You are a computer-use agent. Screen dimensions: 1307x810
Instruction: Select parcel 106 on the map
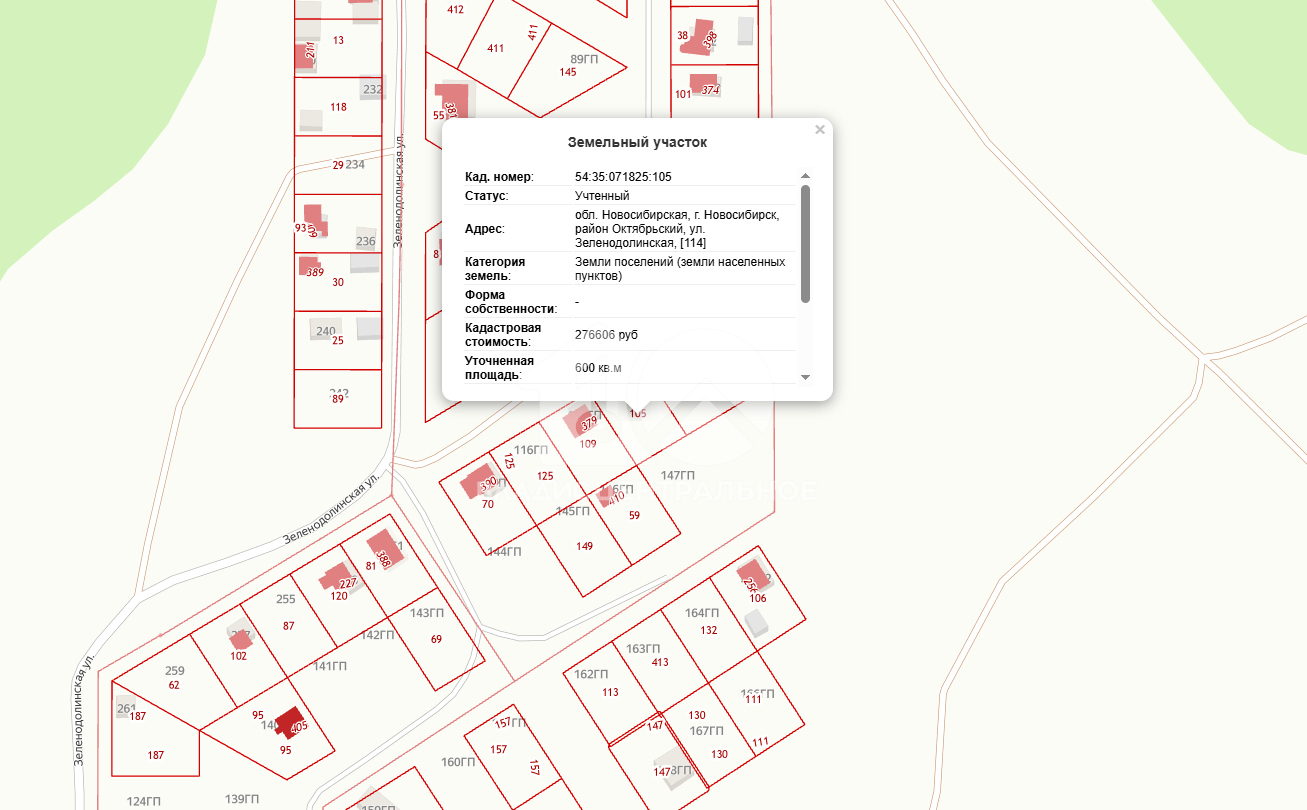click(x=757, y=598)
